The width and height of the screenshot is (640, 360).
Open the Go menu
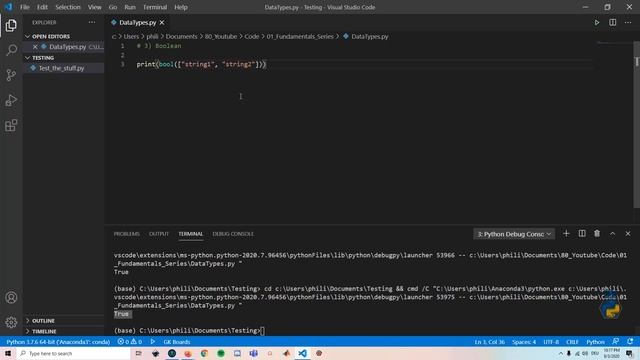coord(113,7)
